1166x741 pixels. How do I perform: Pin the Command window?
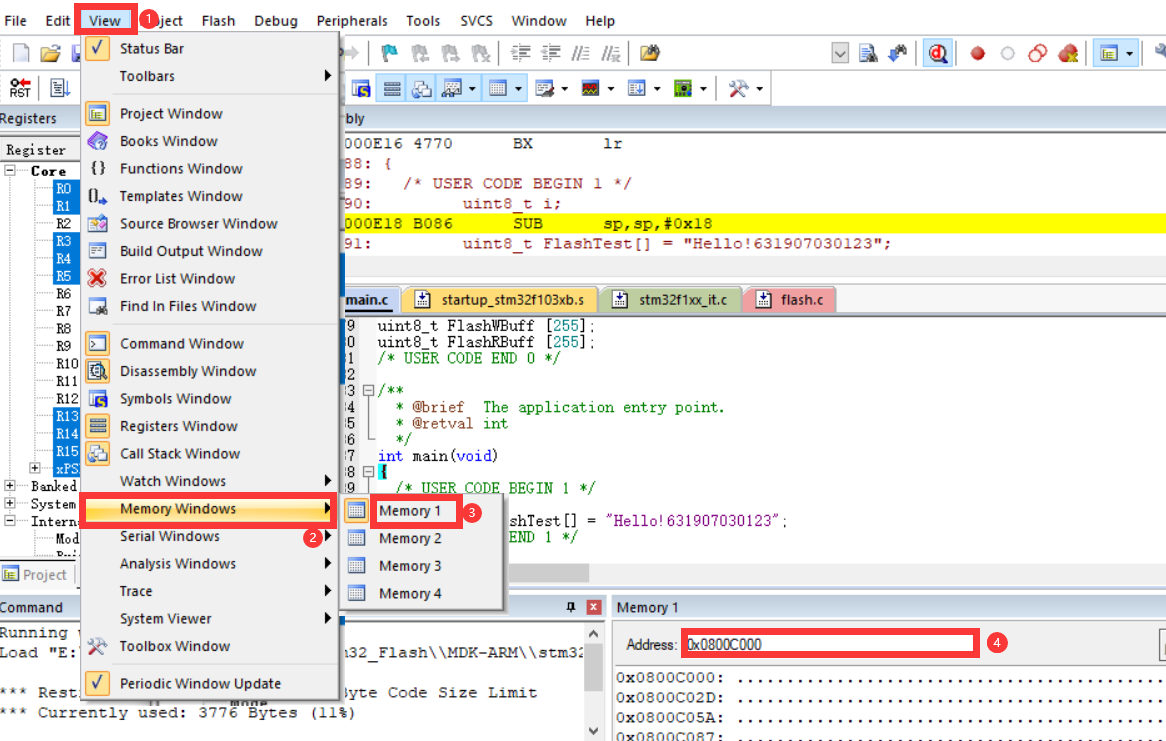pyautogui.click(x=571, y=607)
